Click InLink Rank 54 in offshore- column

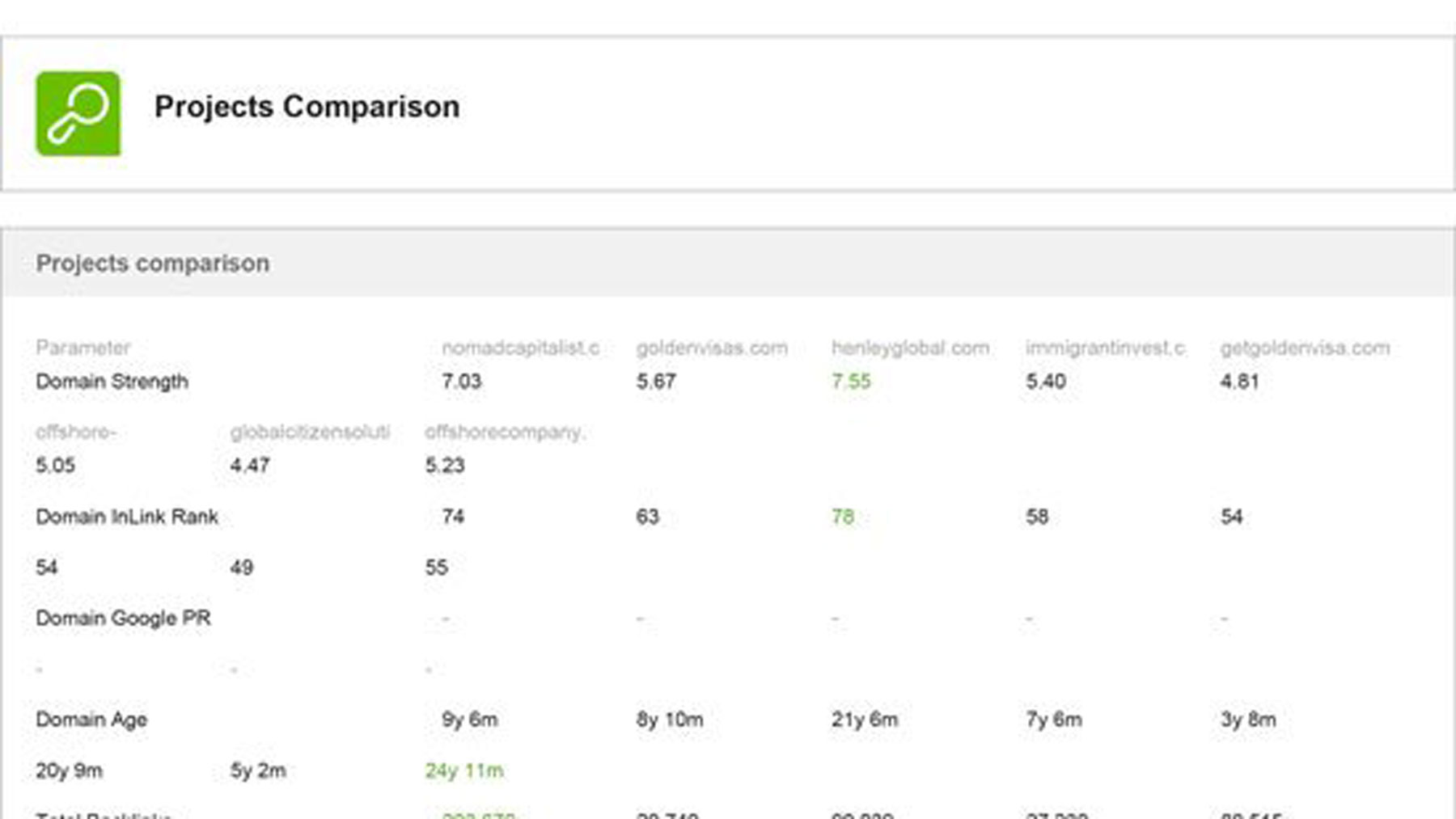point(47,568)
